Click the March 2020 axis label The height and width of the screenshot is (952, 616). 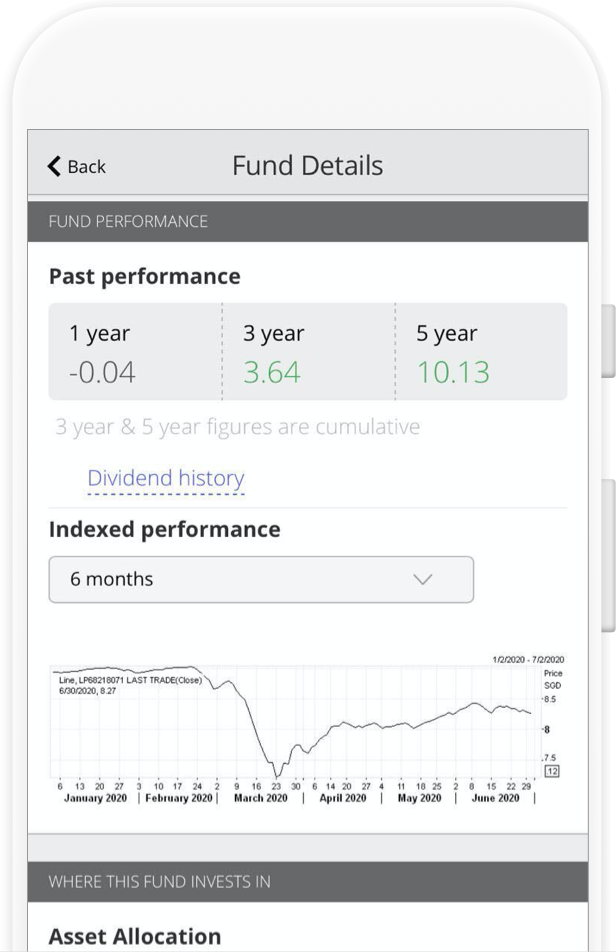point(260,798)
